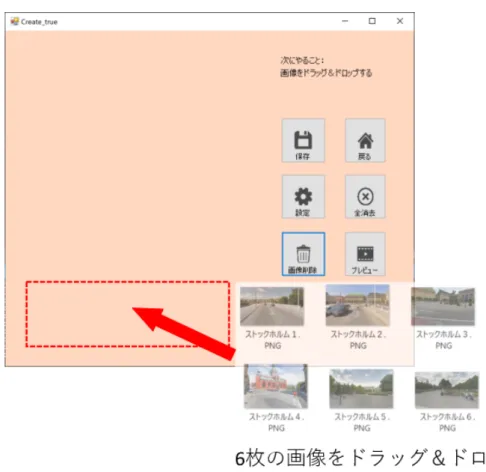Click the 保存 save button with floppy icon
Viewport: 486px width, 472px height.
303,140
